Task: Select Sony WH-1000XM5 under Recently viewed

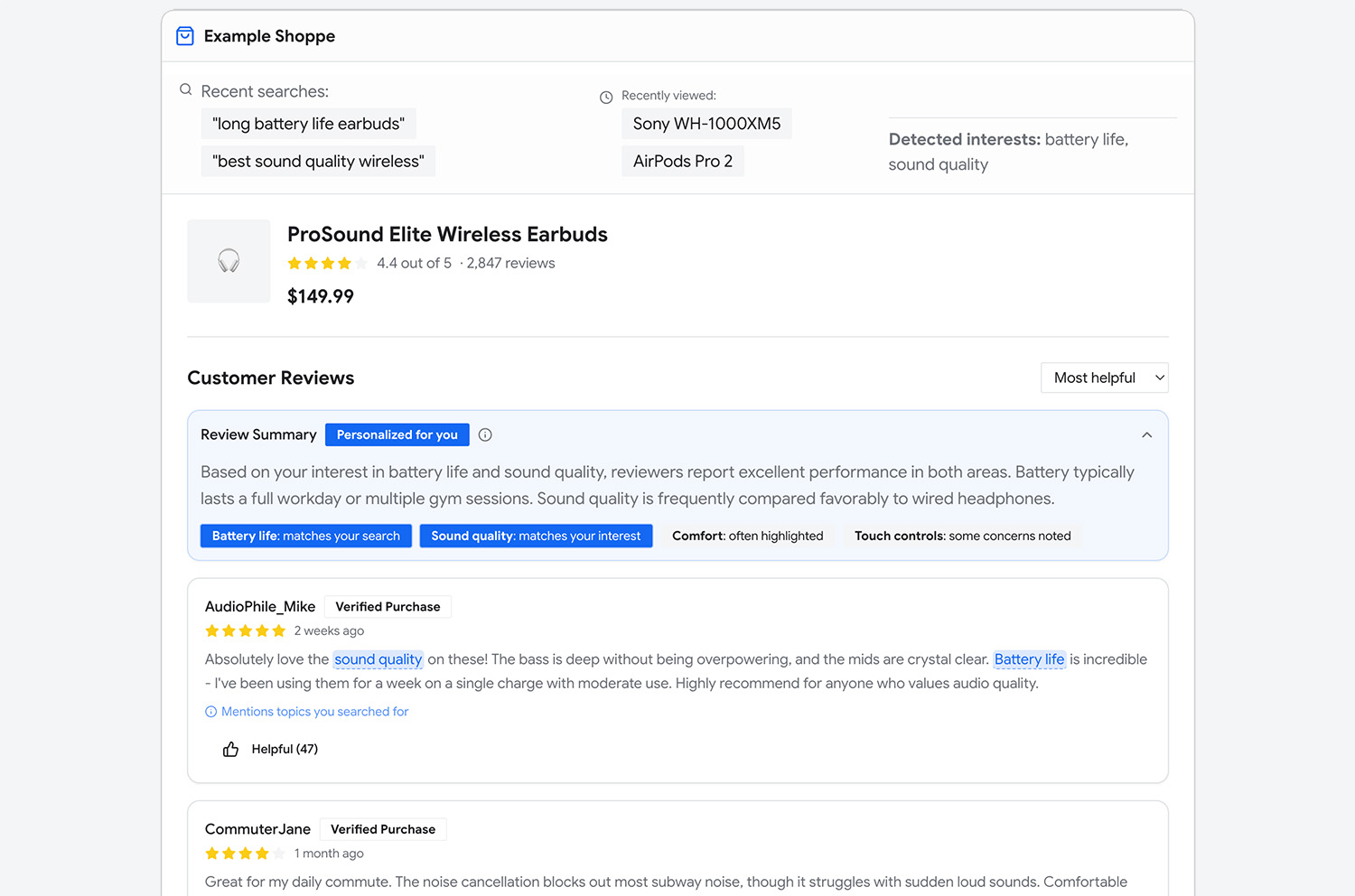Action: click(x=706, y=124)
